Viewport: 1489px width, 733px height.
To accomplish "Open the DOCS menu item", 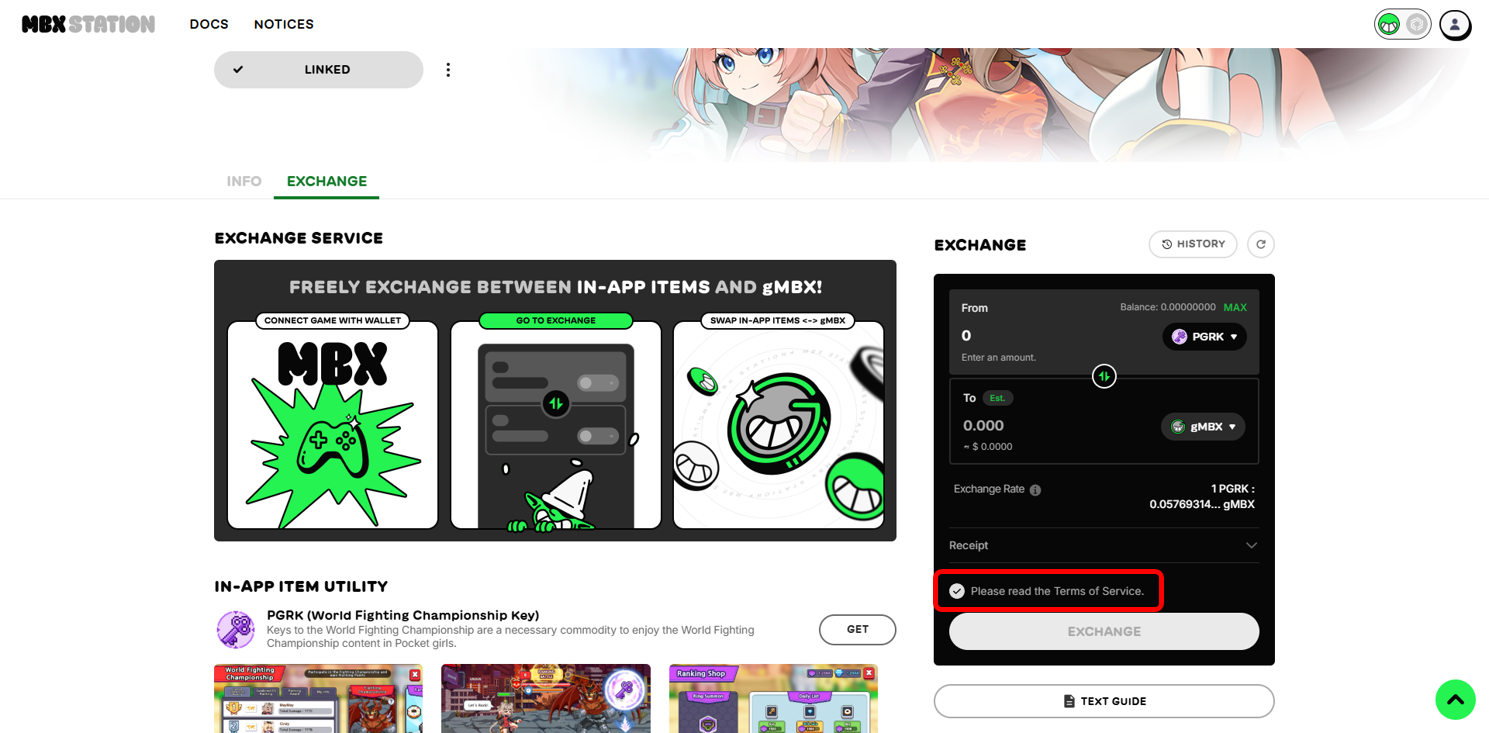I will click(x=209, y=24).
